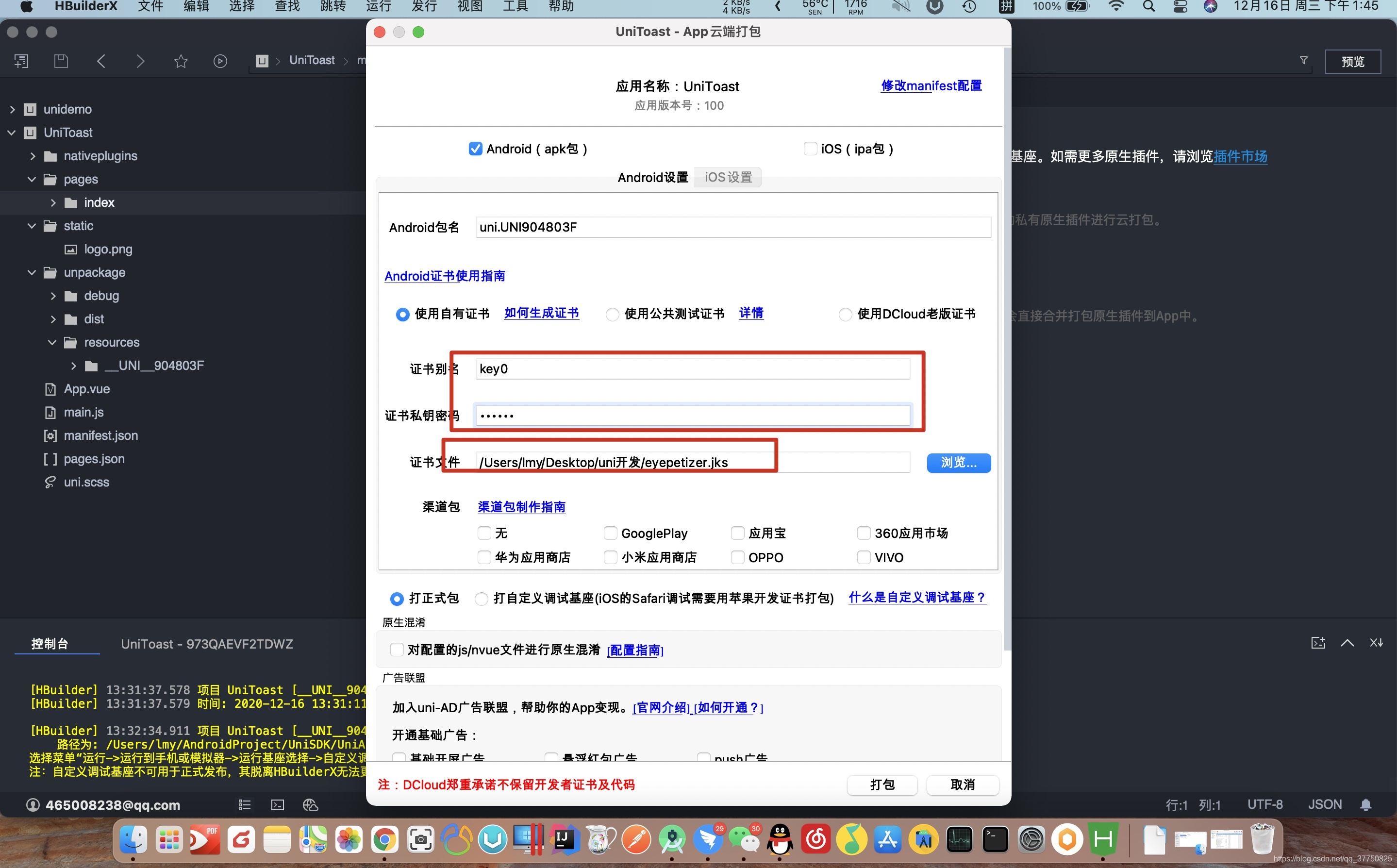
Task: Select the 打正式包 radio button
Action: [x=397, y=599]
